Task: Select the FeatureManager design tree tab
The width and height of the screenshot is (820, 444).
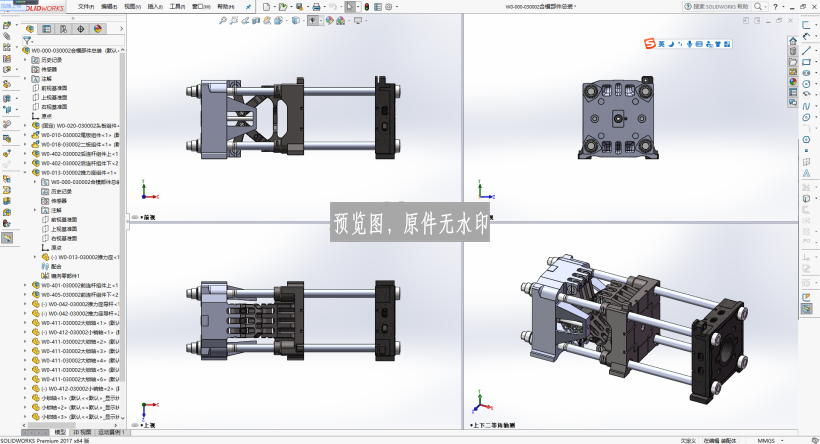Action: pyautogui.click(x=30, y=29)
